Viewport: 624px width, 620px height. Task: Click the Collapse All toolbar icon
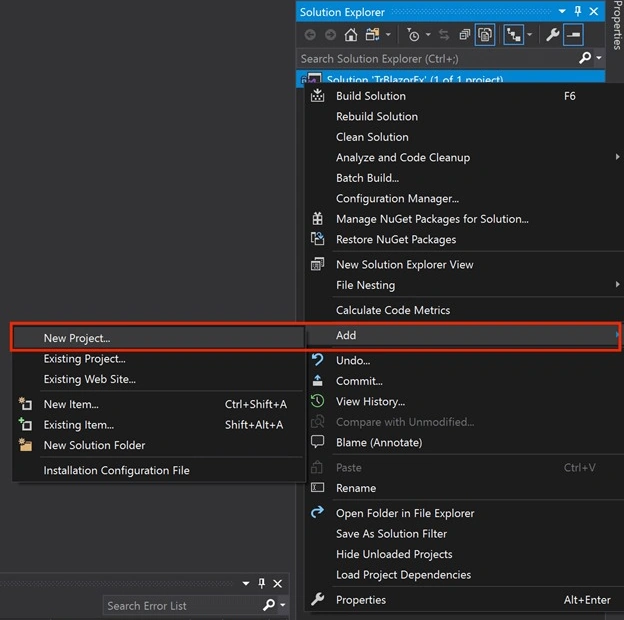(464, 35)
